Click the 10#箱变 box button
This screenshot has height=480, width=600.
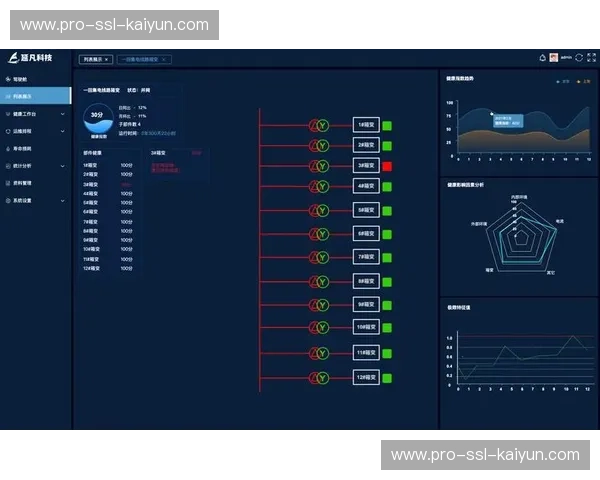tap(365, 326)
